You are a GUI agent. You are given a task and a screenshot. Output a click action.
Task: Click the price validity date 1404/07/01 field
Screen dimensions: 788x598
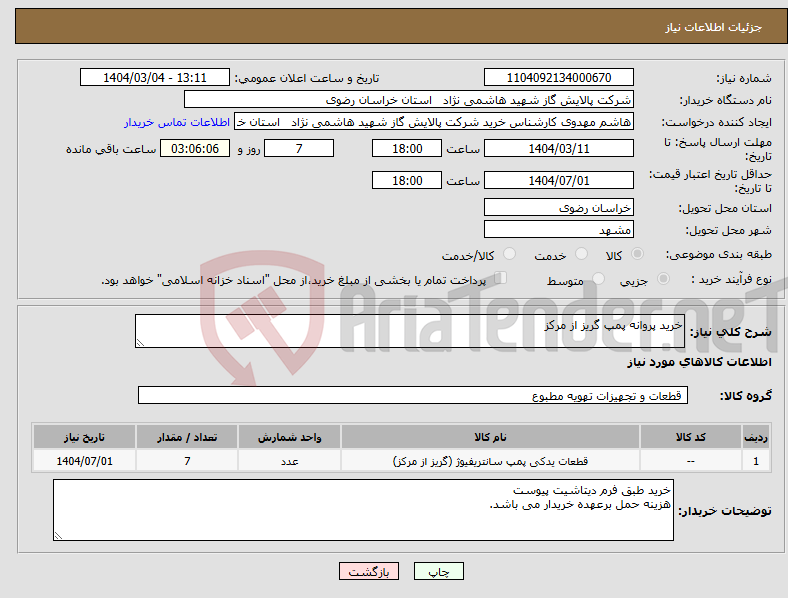559,180
